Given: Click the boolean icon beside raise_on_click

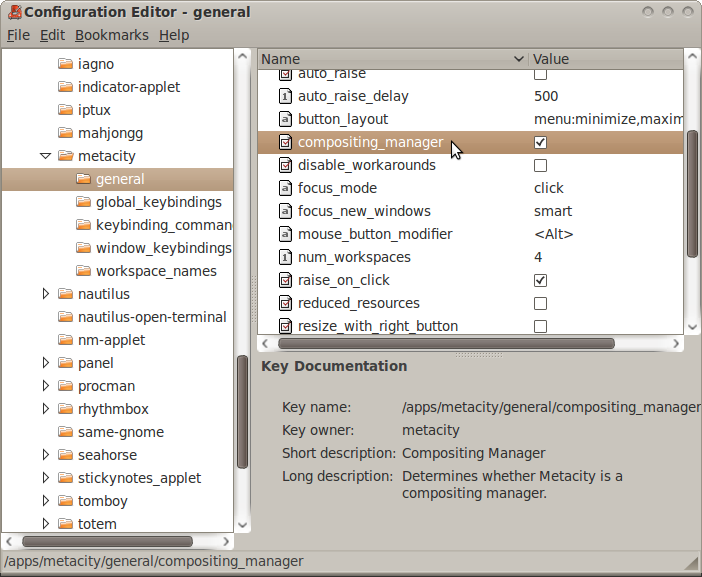Looking at the screenshot, I should 285,280.
